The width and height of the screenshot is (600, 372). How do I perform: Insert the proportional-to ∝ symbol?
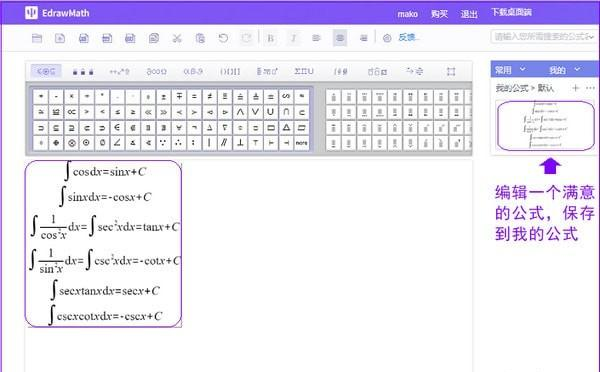click(71, 112)
